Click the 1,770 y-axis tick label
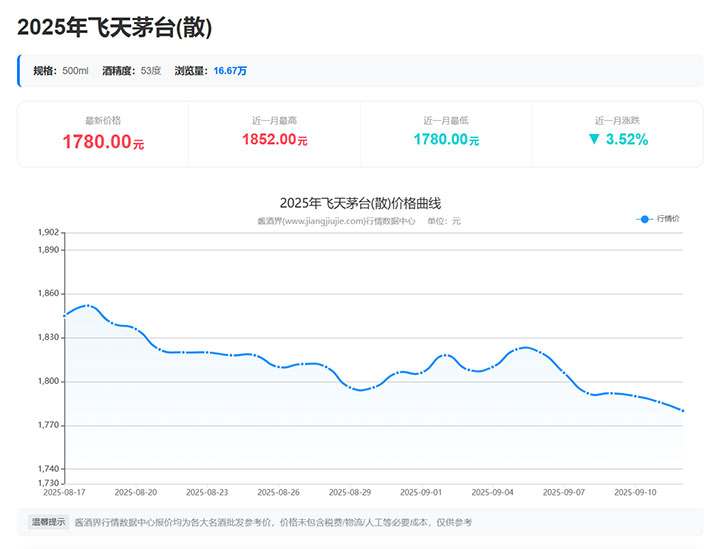The height and width of the screenshot is (549, 720). (47, 426)
